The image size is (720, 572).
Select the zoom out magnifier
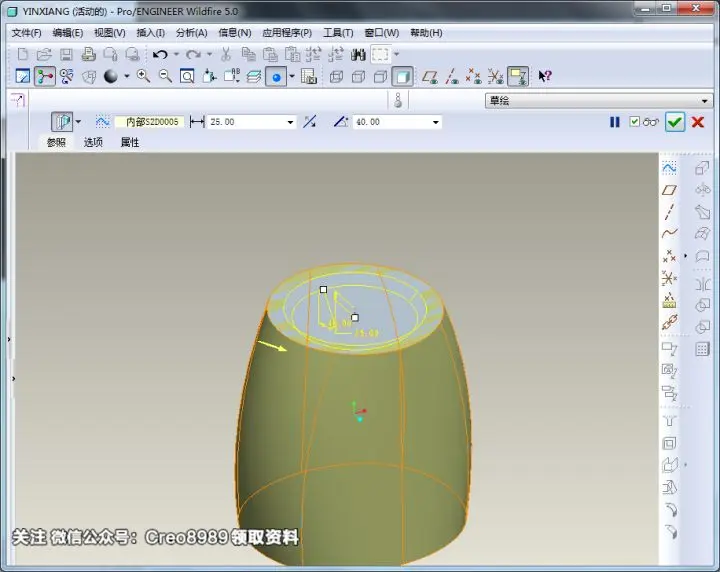[x=165, y=76]
